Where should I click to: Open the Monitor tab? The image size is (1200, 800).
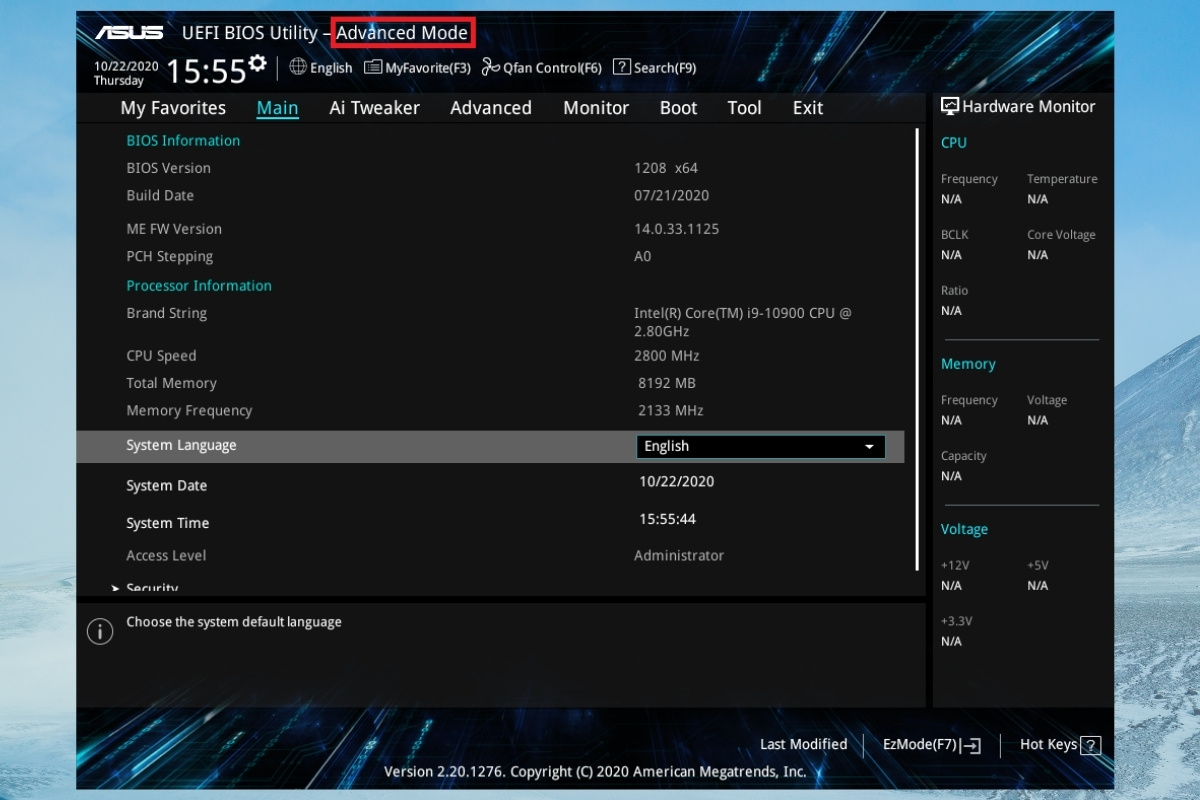click(x=596, y=108)
